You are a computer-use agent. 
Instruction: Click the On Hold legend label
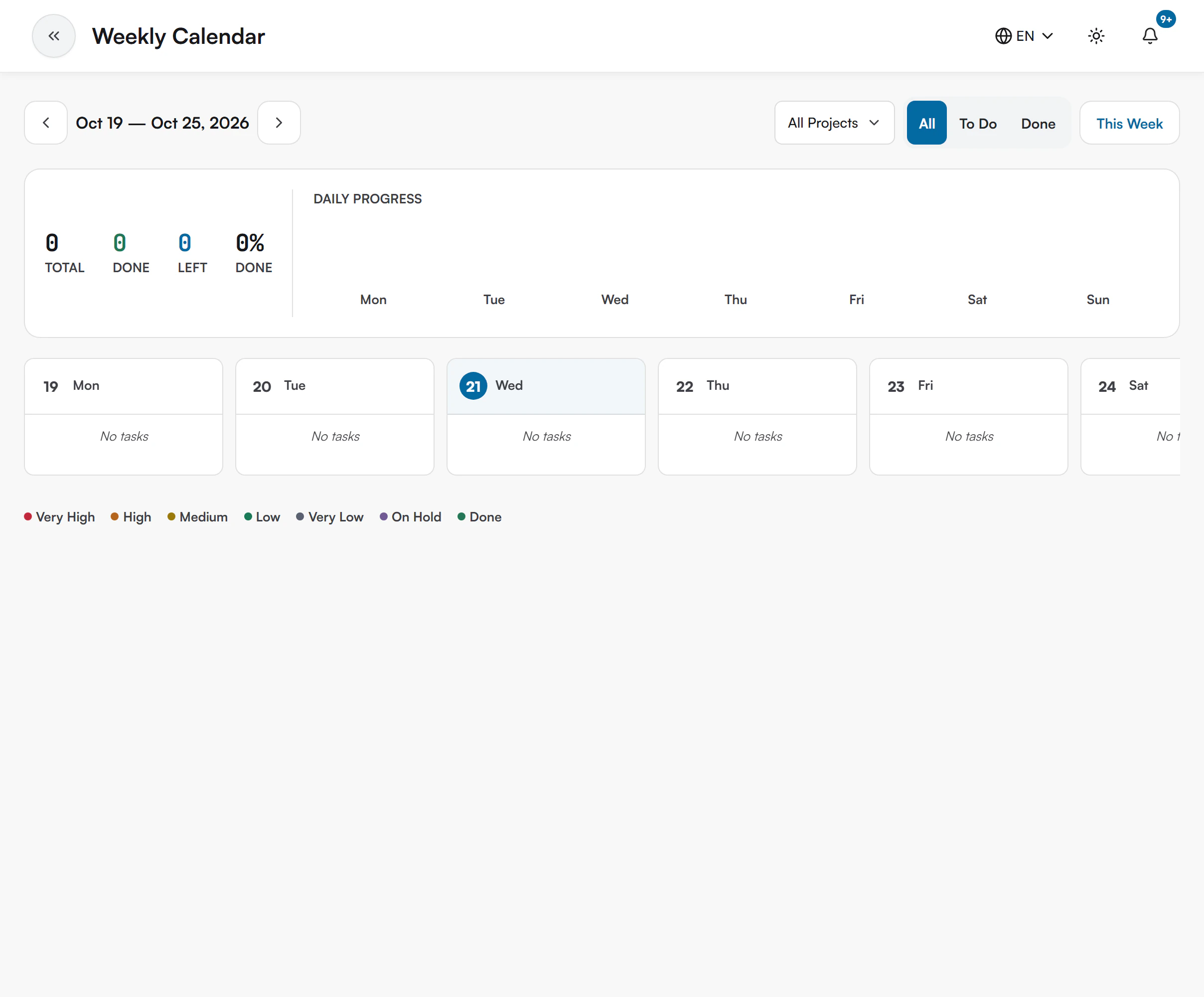pyautogui.click(x=416, y=517)
